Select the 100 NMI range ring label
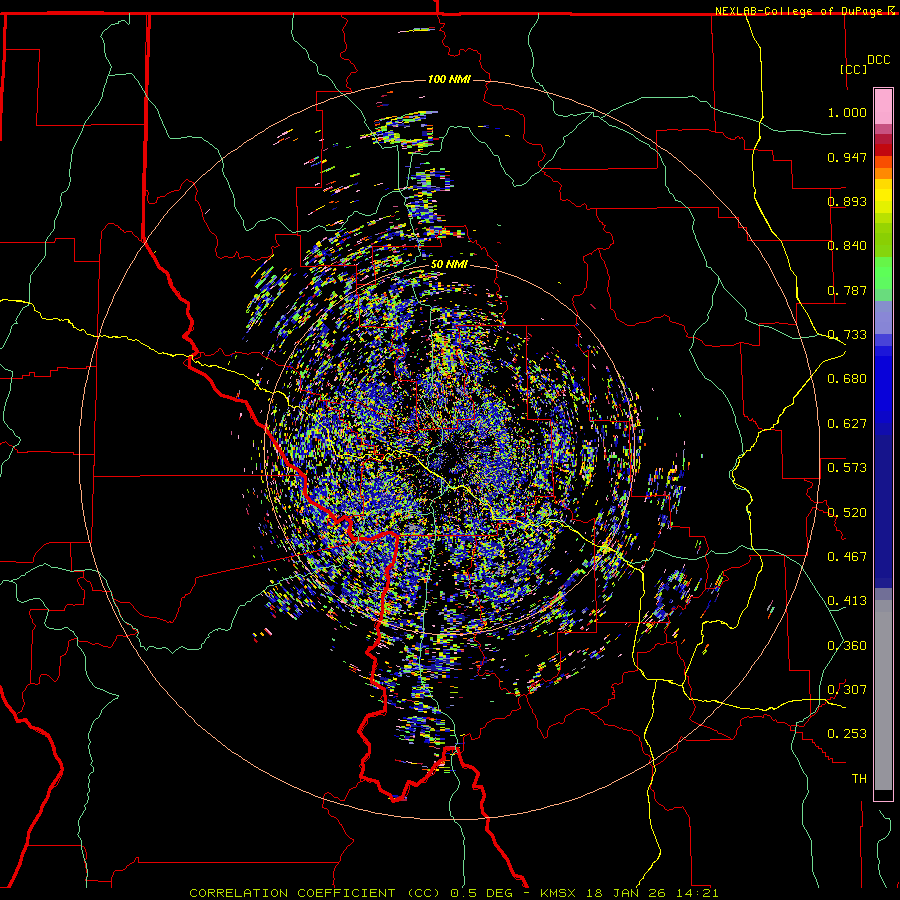Image resolution: width=900 pixels, height=900 pixels. 449,79
